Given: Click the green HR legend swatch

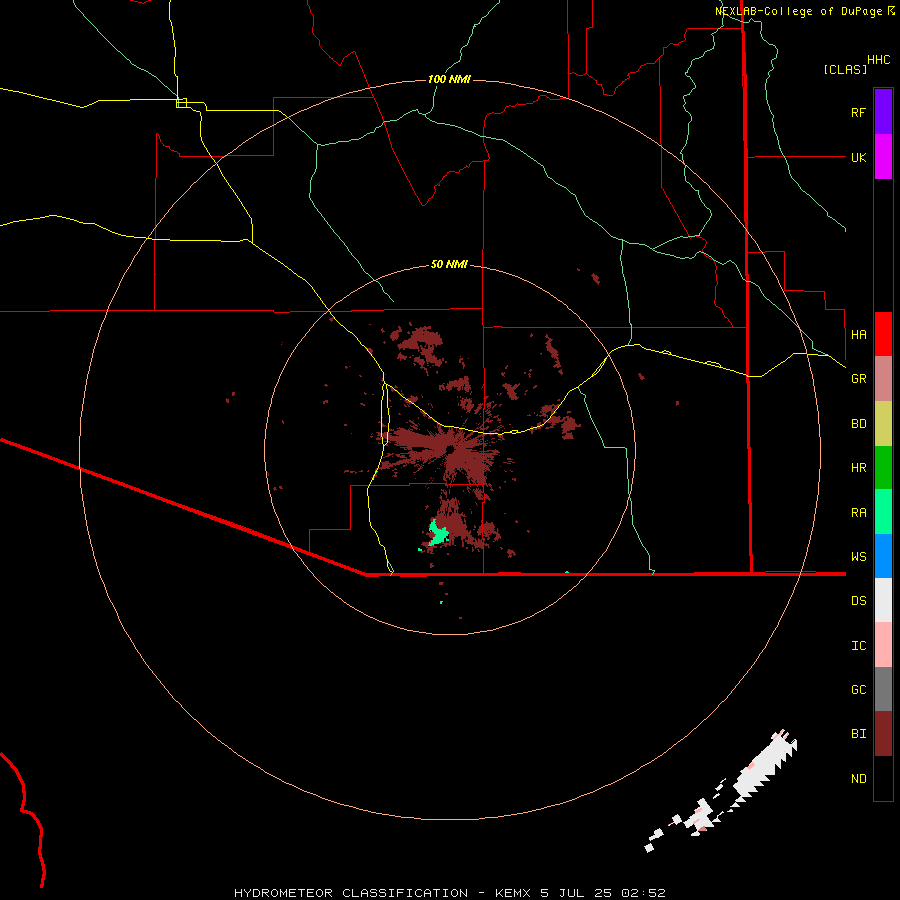Looking at the screenshot, I should point(883,468).
